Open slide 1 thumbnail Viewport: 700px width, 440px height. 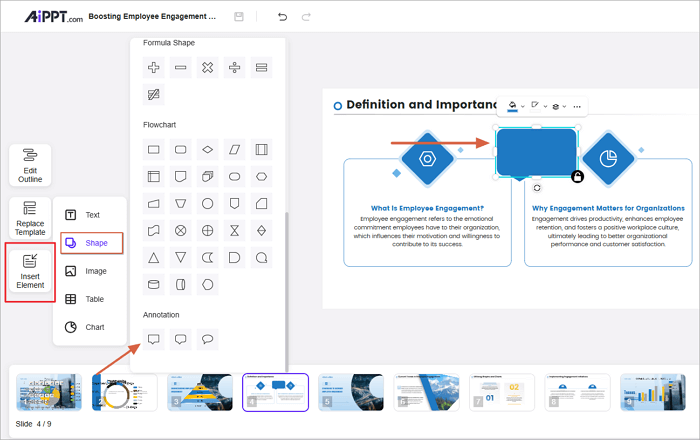(49, 392)
